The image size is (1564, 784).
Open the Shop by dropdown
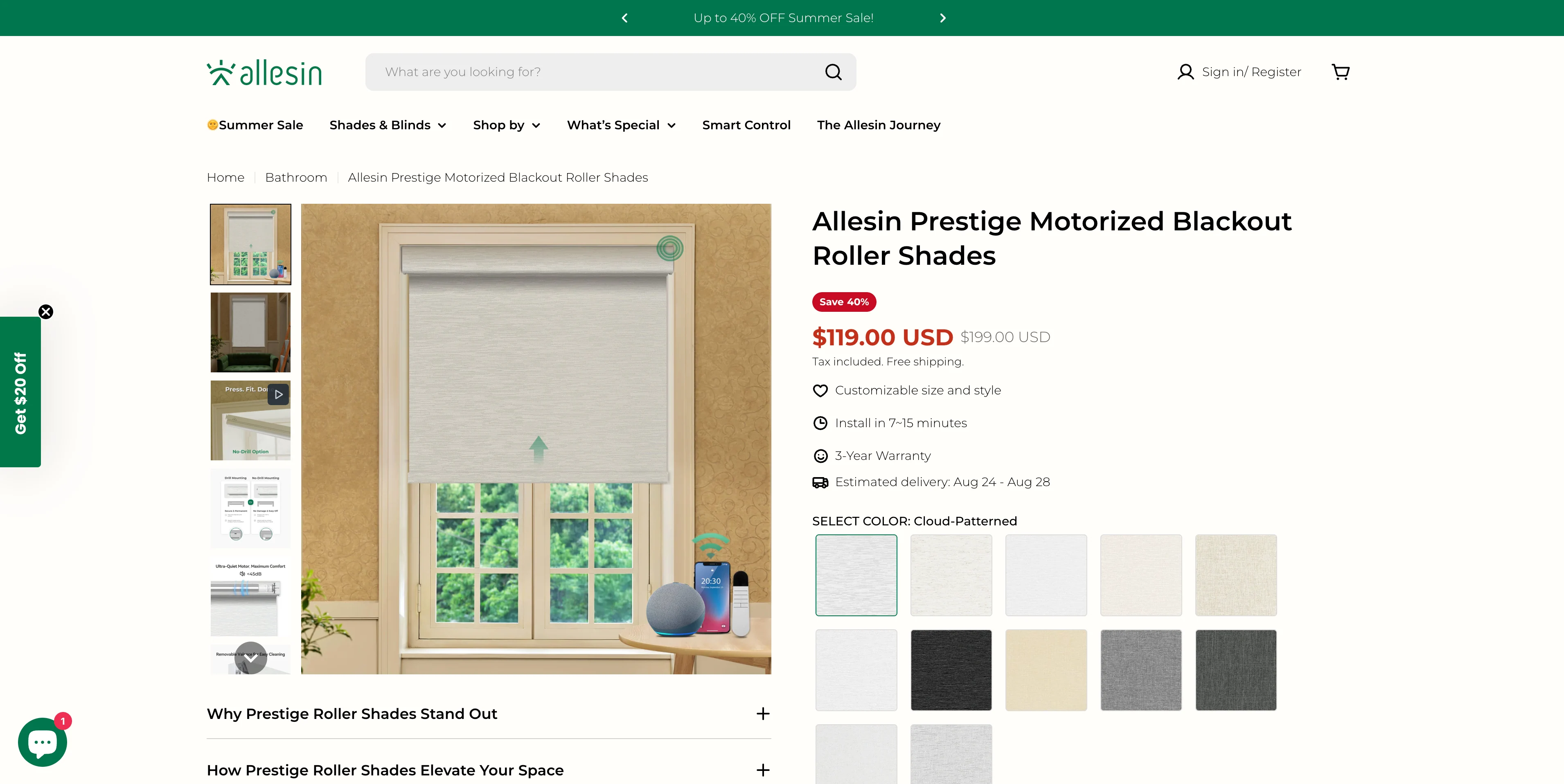click(x=506, y=125)
